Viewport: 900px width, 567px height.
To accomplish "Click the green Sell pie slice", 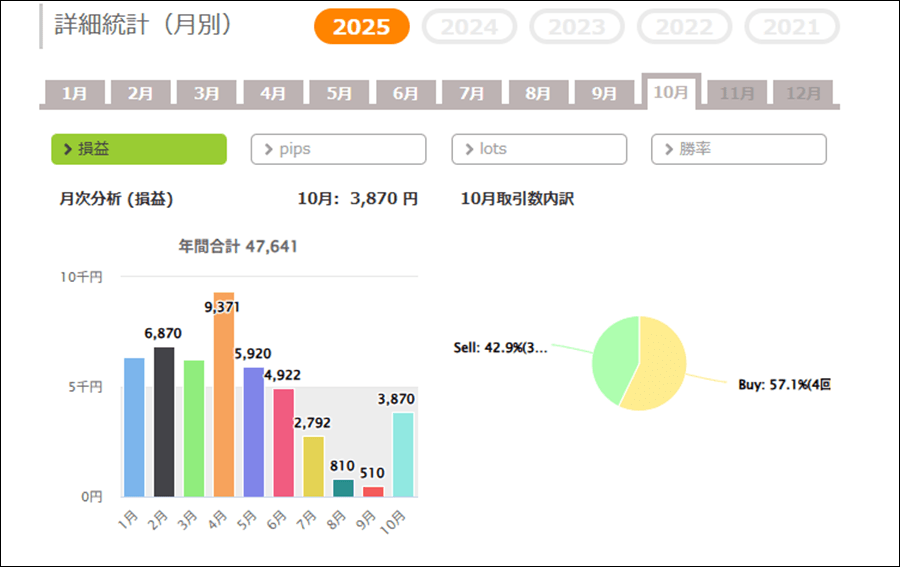I will [614, 355].
